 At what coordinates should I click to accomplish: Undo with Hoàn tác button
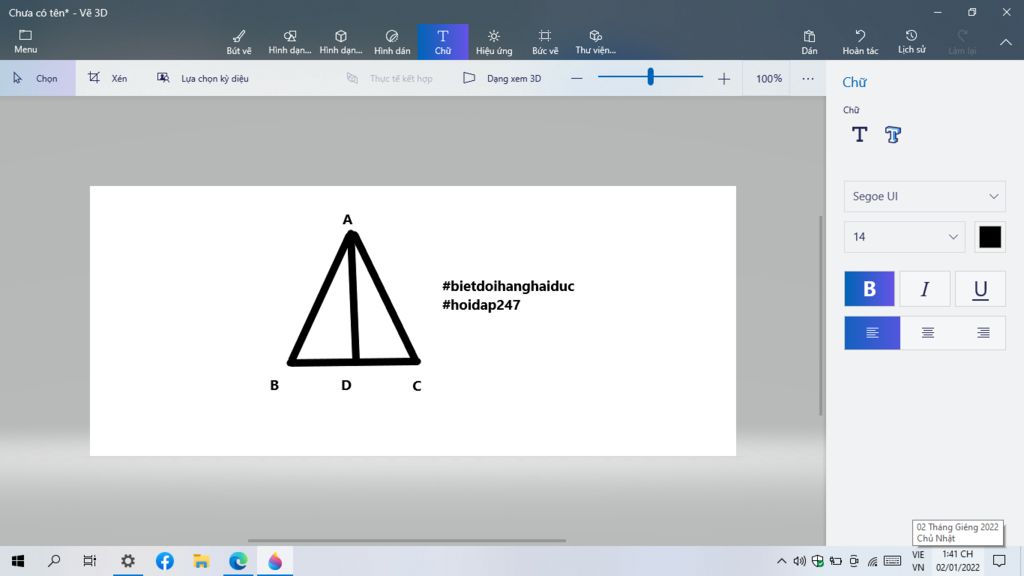pyautogui.click(x=860, y=42)
